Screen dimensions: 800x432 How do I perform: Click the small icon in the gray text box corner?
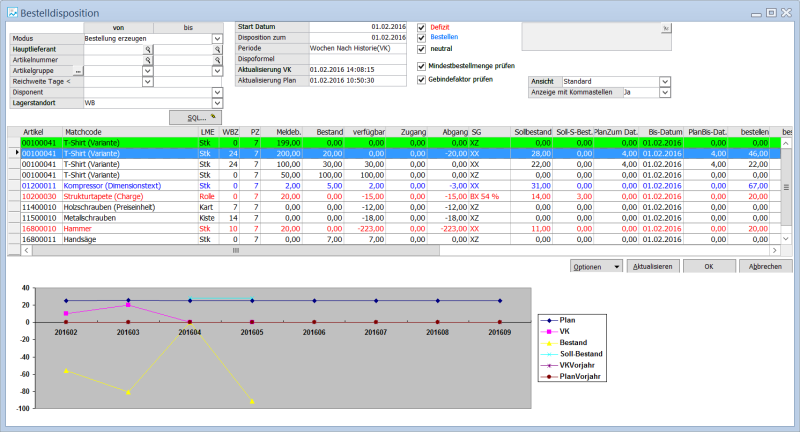coord(666,29)
